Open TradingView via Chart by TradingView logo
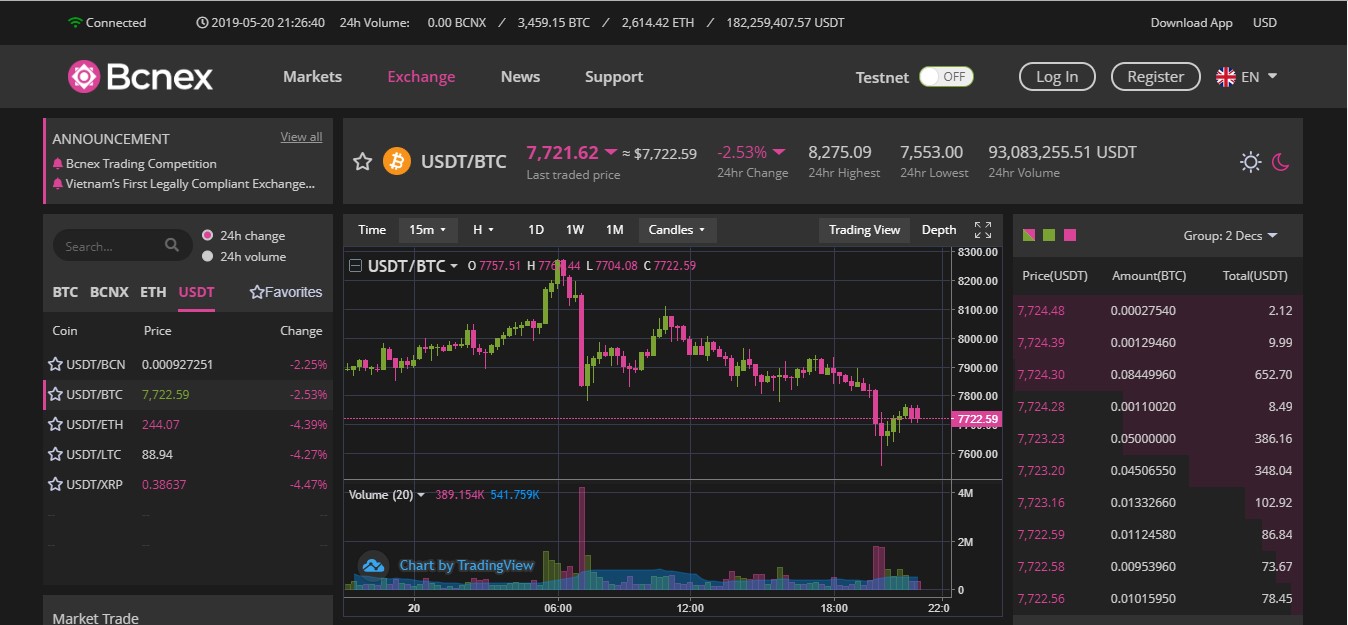The height and width of the screenshot is (625, 1348). (x=373, y=564)
